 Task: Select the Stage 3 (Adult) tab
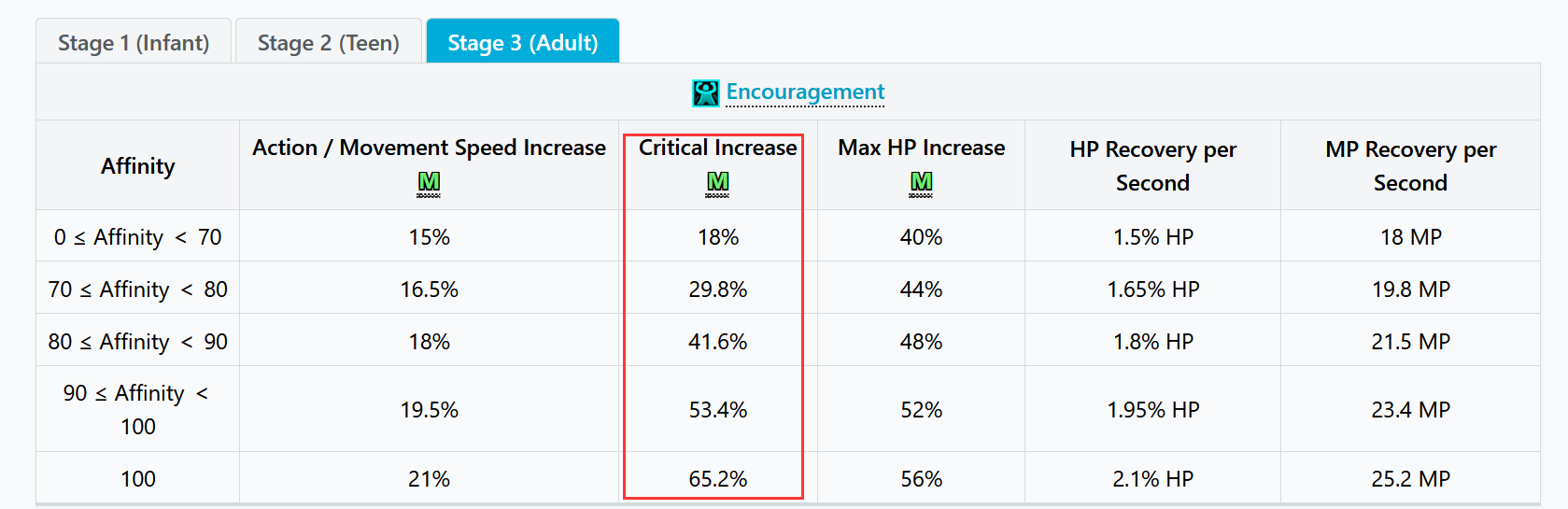(523, 43)
